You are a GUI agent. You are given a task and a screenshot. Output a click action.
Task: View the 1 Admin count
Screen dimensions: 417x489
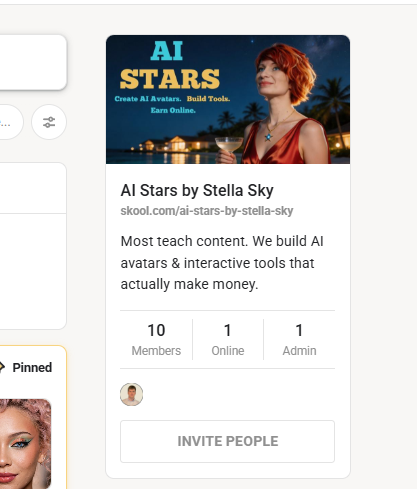[299, 339]
